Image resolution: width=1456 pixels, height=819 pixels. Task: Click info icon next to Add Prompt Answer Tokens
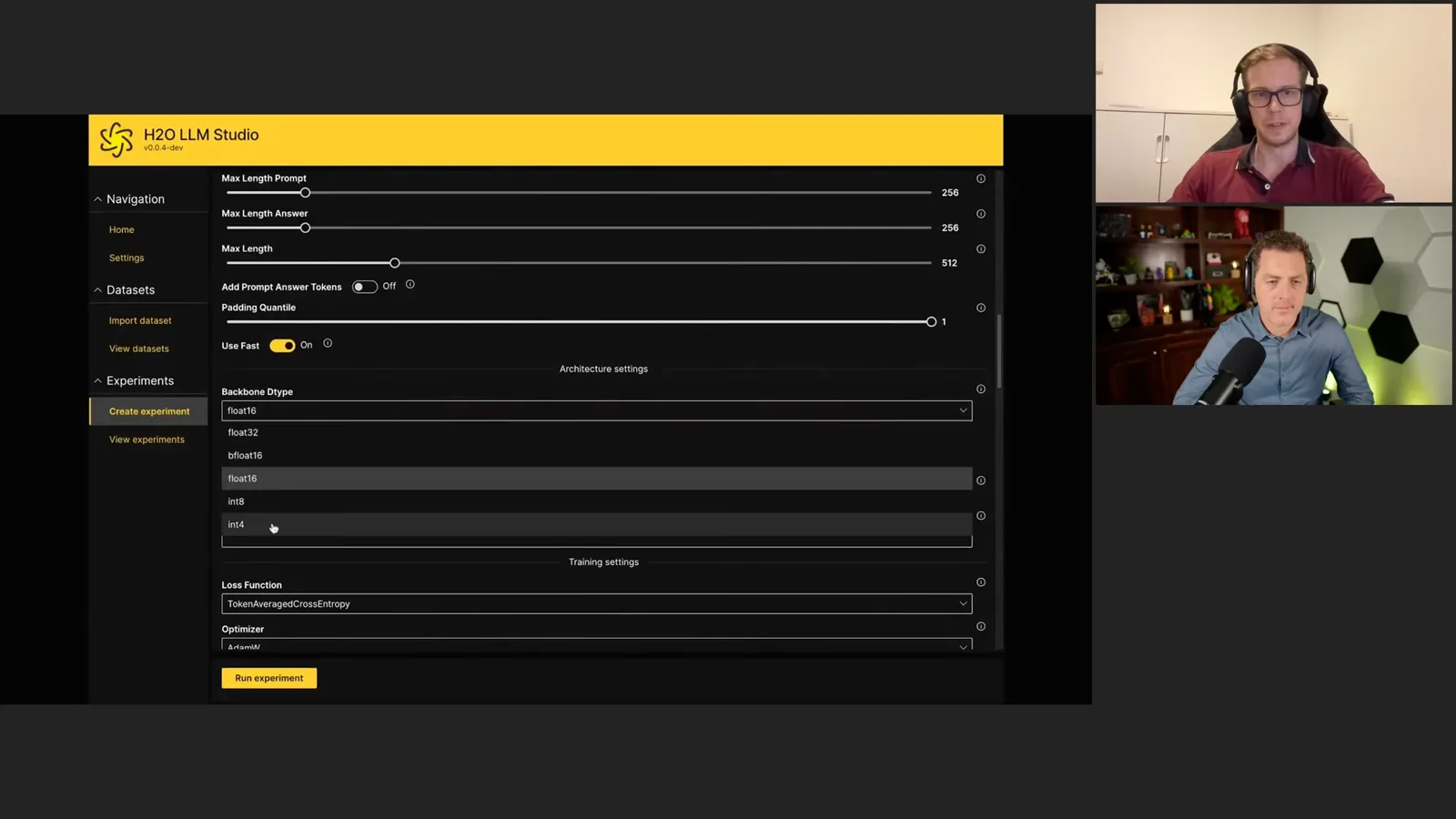[x=410, y=284]
